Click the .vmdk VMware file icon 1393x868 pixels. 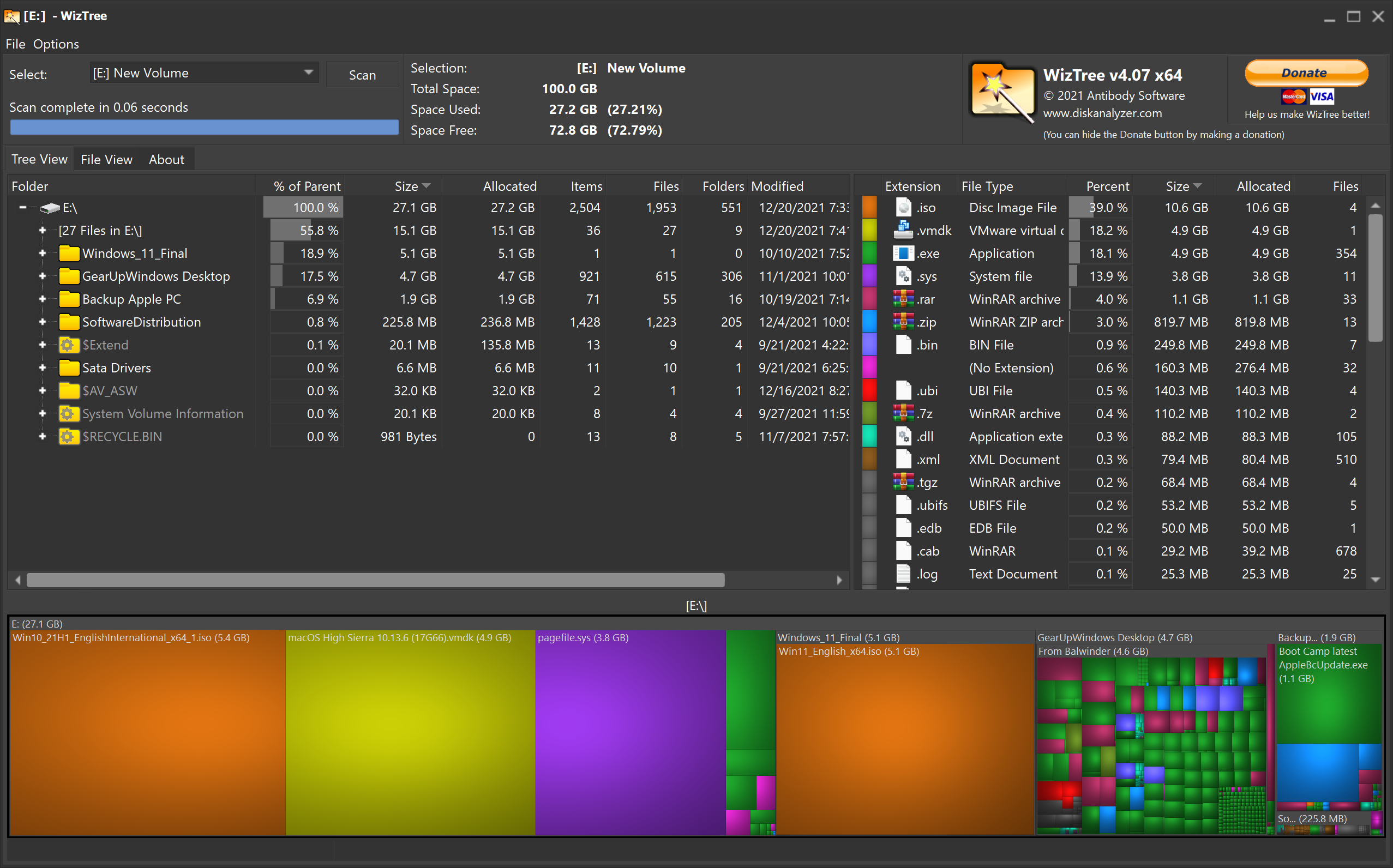pyautogui.click(x=904, y=230)
